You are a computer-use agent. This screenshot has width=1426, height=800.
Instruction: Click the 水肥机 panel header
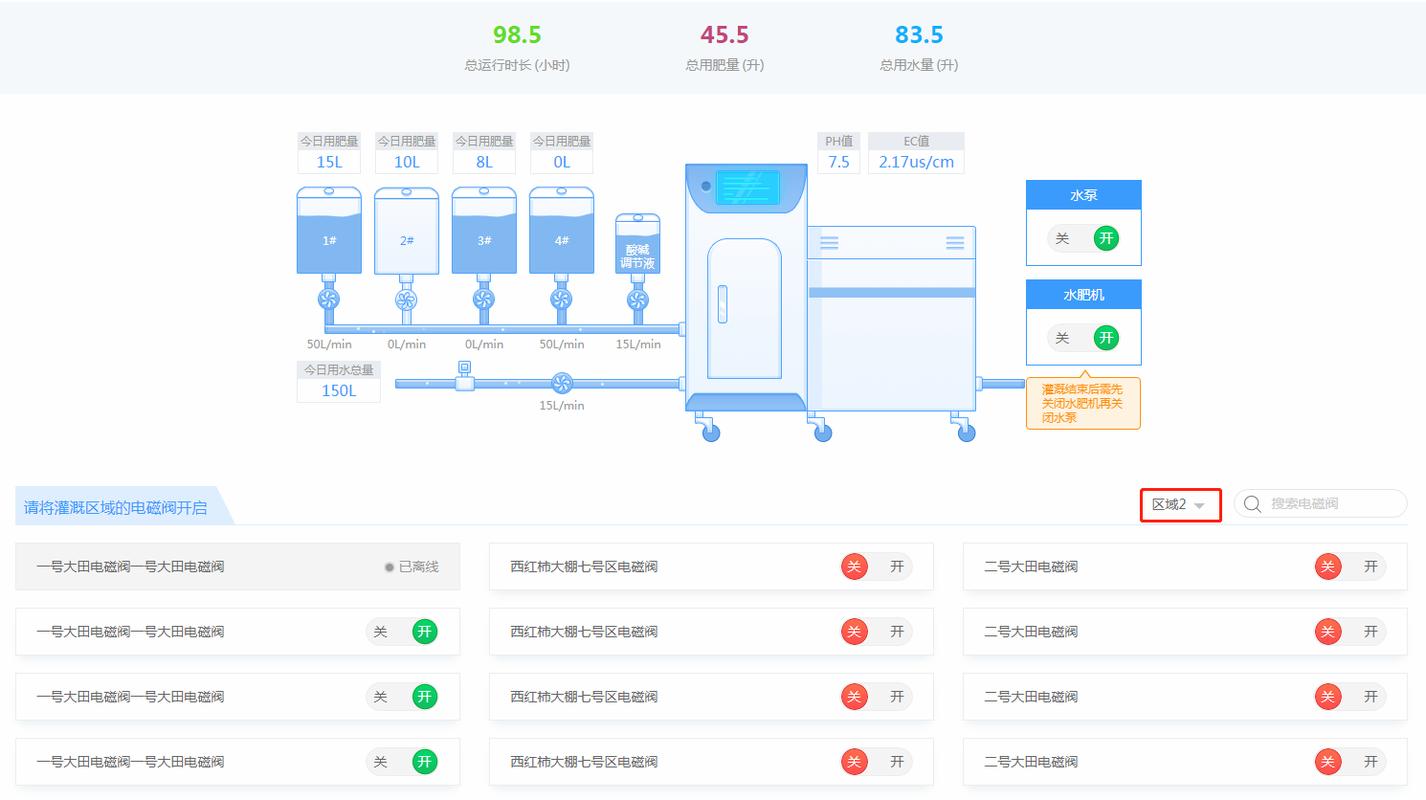(x=1083, y=295)
